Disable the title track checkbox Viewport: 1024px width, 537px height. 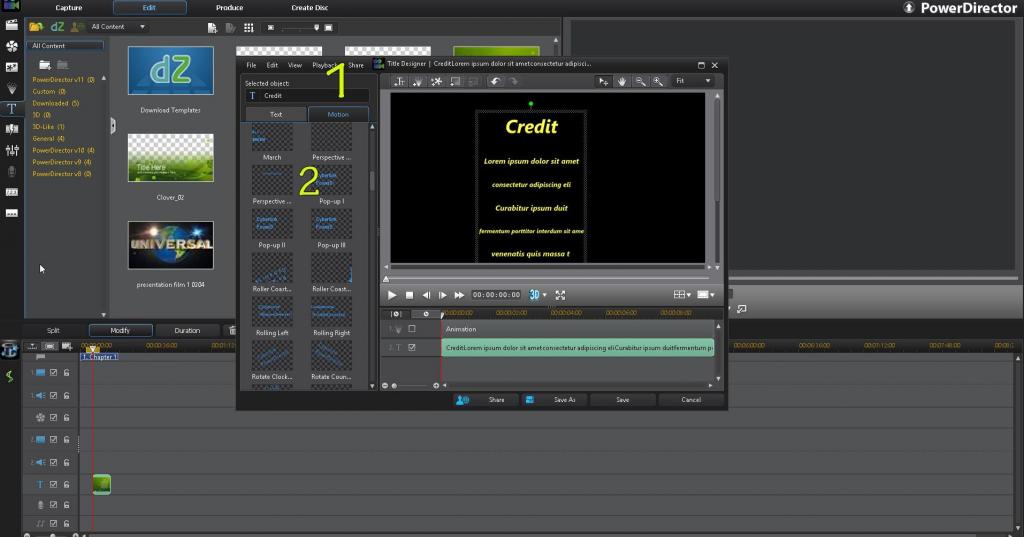pyautogui.click(x=54, y=485)
